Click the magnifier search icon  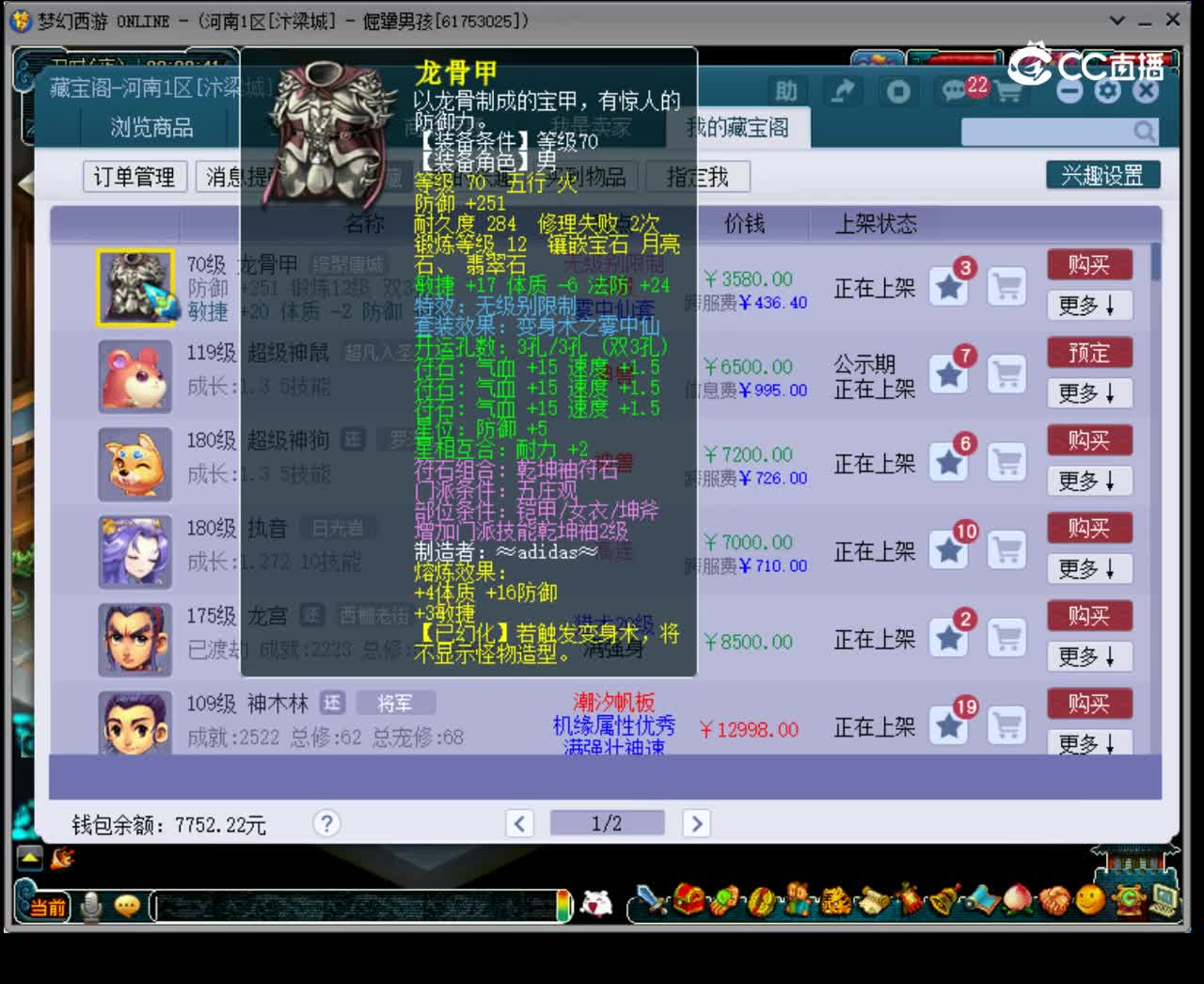1144,131
